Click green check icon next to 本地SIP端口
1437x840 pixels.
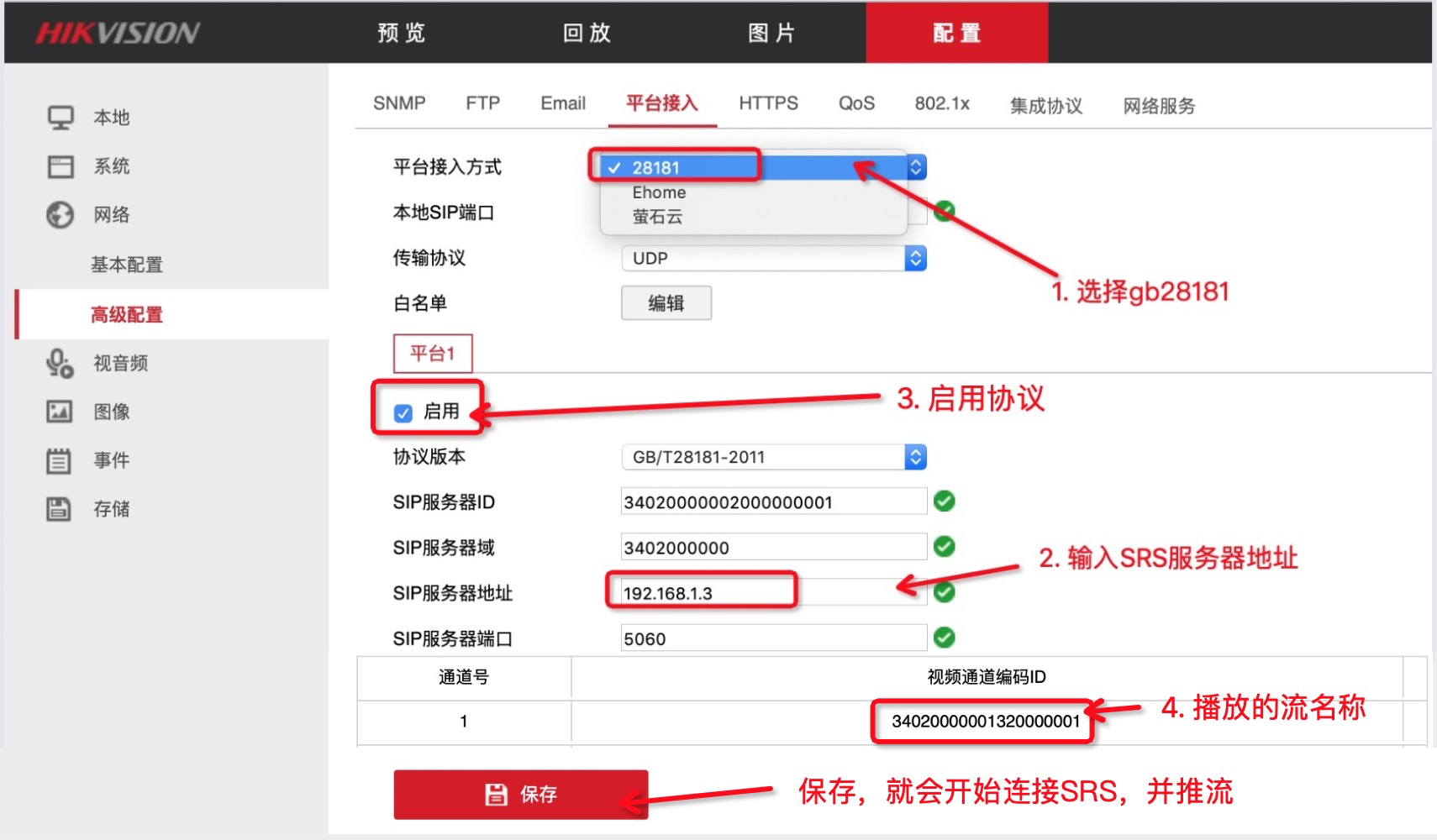point(945,211)
